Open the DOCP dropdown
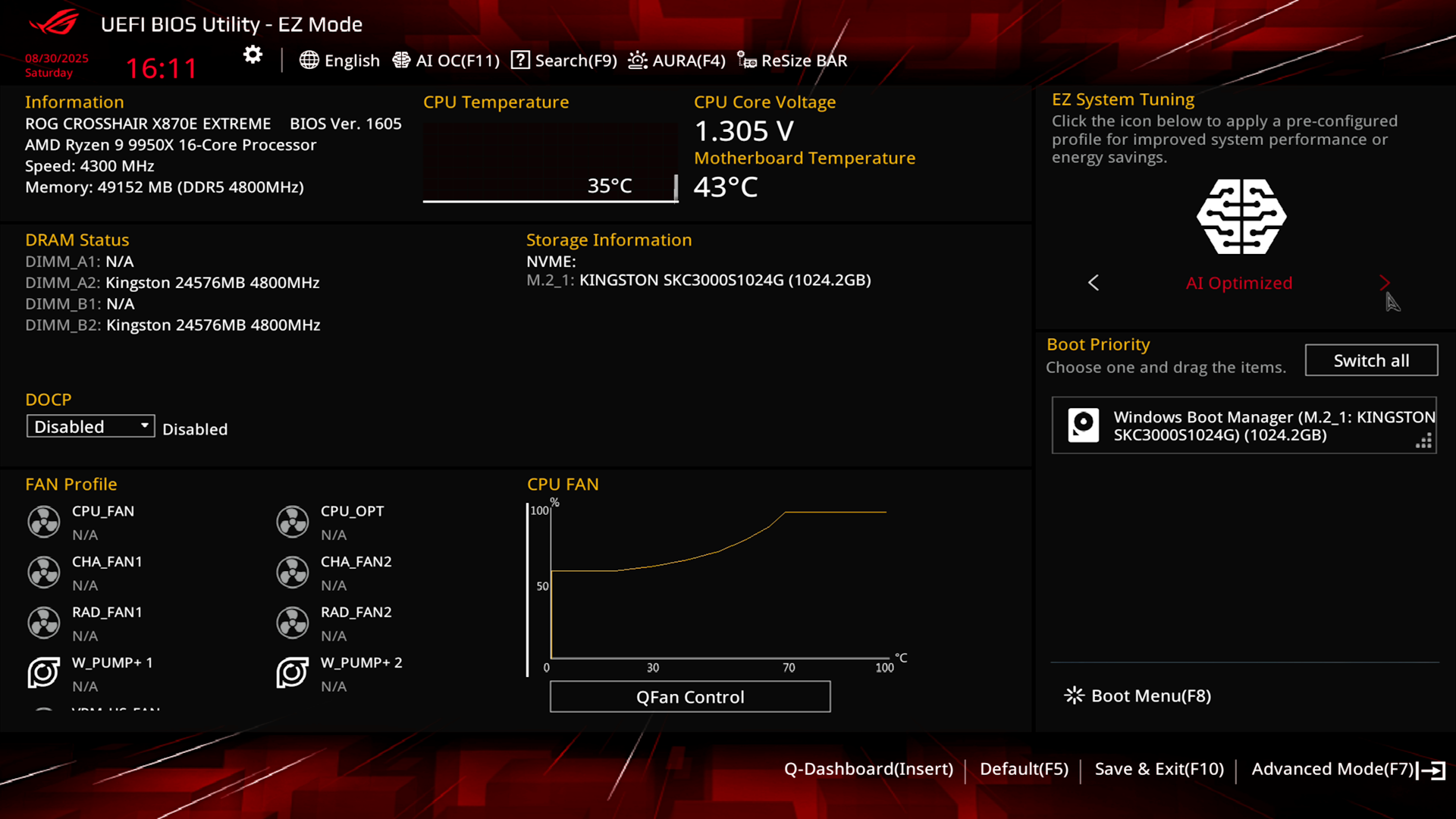 (90, 426)
